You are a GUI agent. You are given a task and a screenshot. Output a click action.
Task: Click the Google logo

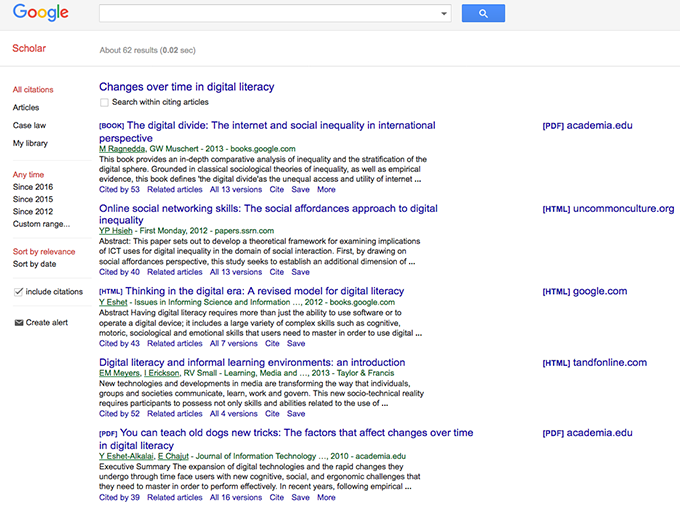point(40,13)
